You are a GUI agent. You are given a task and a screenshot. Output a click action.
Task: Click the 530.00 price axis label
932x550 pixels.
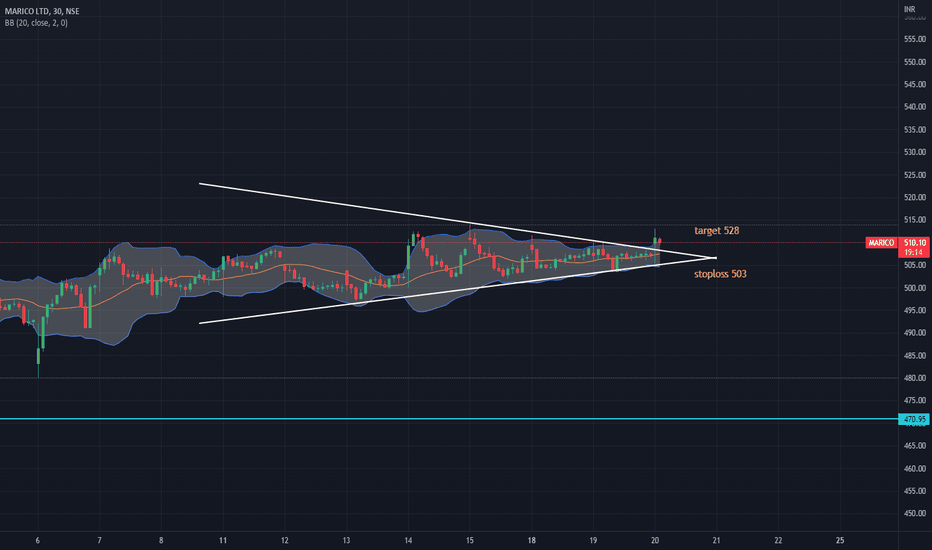pyautogui.click(x=915, y=152)
